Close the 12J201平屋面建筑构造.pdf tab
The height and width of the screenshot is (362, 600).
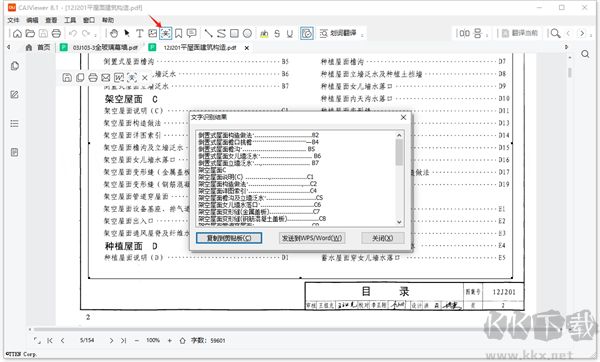(247, 48)
